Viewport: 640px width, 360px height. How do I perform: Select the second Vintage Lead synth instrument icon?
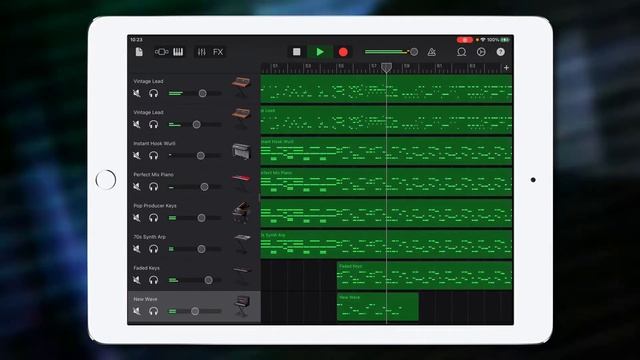click(241, 118)
